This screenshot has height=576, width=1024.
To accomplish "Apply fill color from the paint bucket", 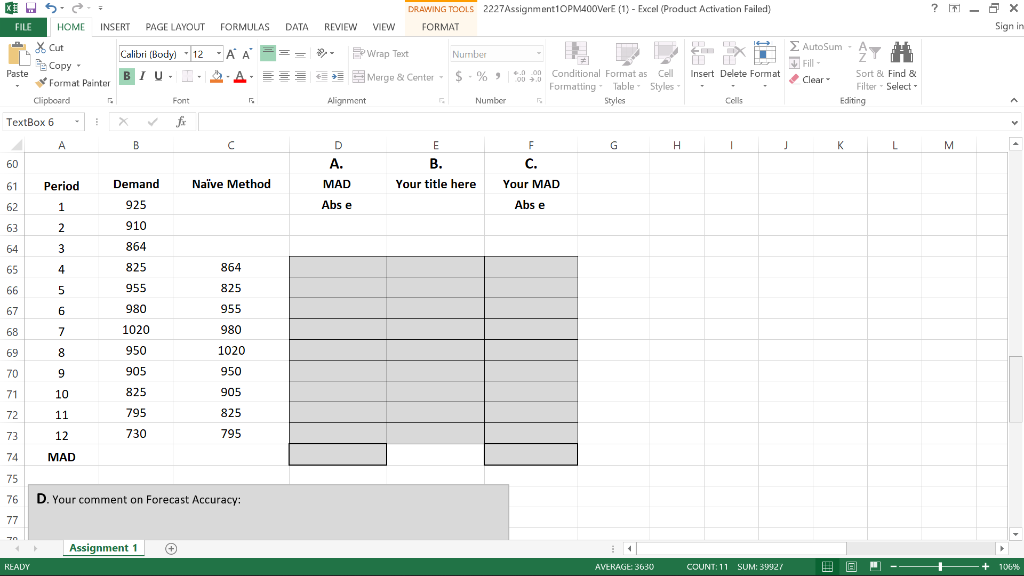I will point(217,76).
